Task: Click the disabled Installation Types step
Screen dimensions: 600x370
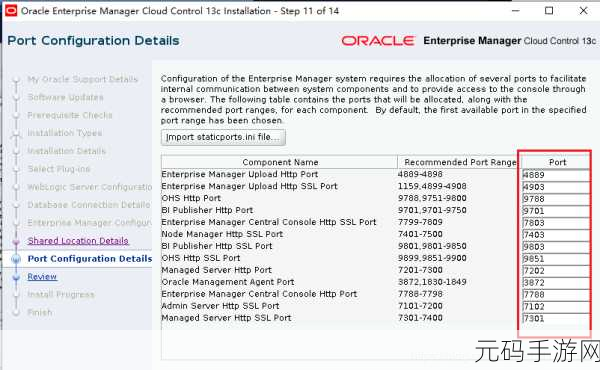Action: 64,133
